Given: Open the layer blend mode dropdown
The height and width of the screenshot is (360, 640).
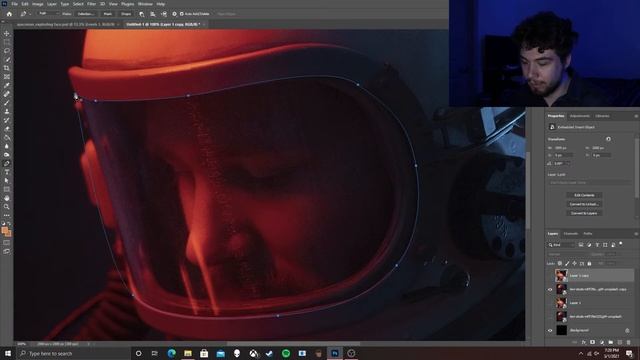Looking at the screenshot, I should click(x=567, y=254).
